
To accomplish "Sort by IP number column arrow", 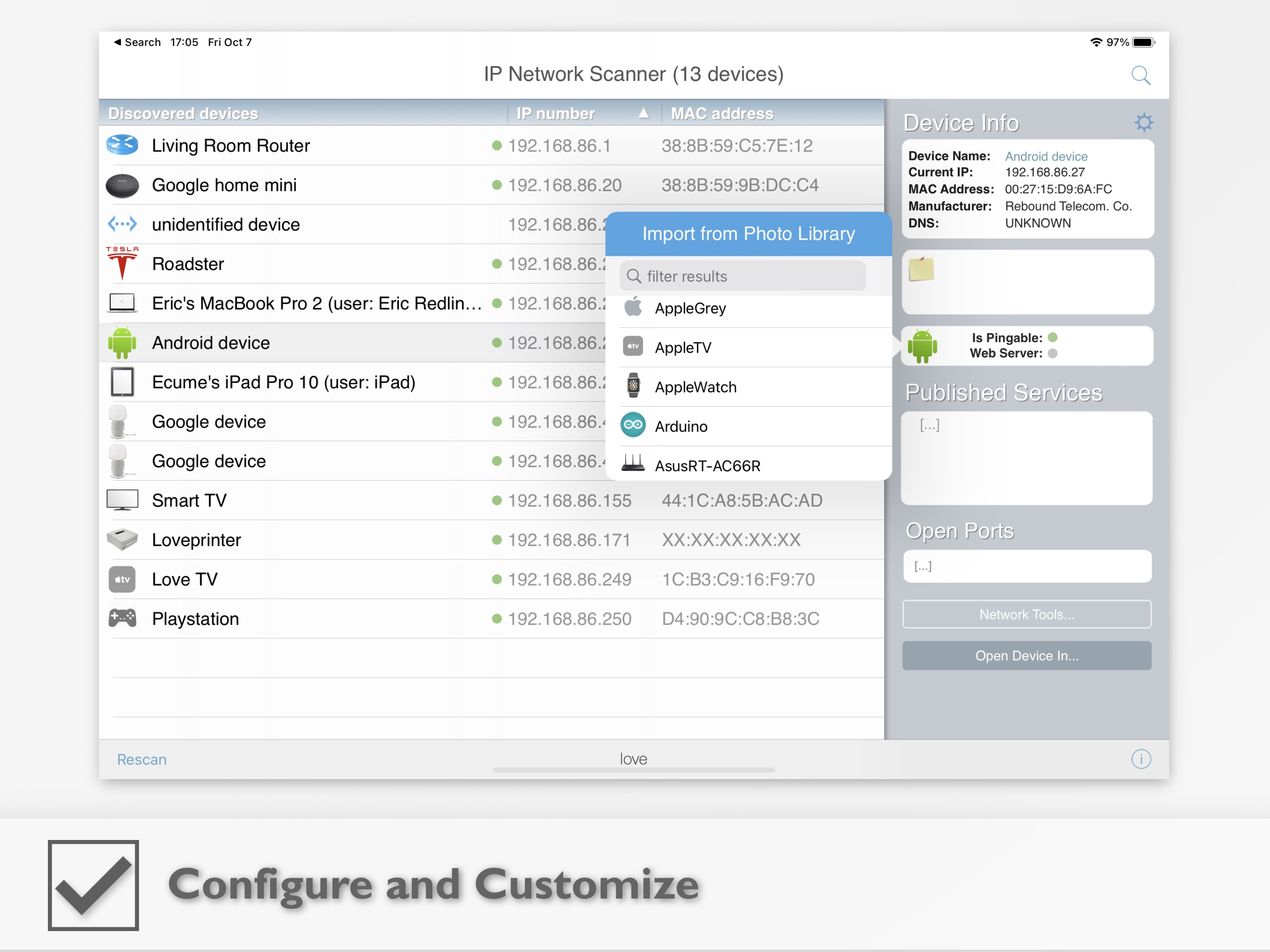I will 643,113.
